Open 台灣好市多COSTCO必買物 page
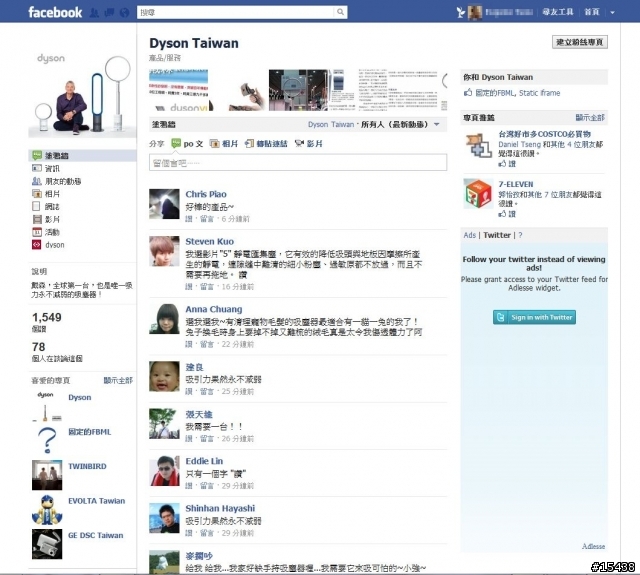This screenshot has width=640, height=575. (x=544, y=134)
